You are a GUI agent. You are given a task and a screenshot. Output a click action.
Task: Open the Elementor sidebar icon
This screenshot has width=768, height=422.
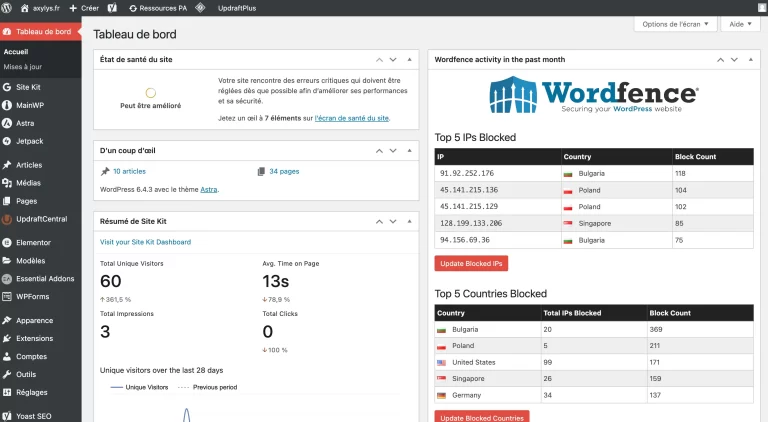[7, 243]
